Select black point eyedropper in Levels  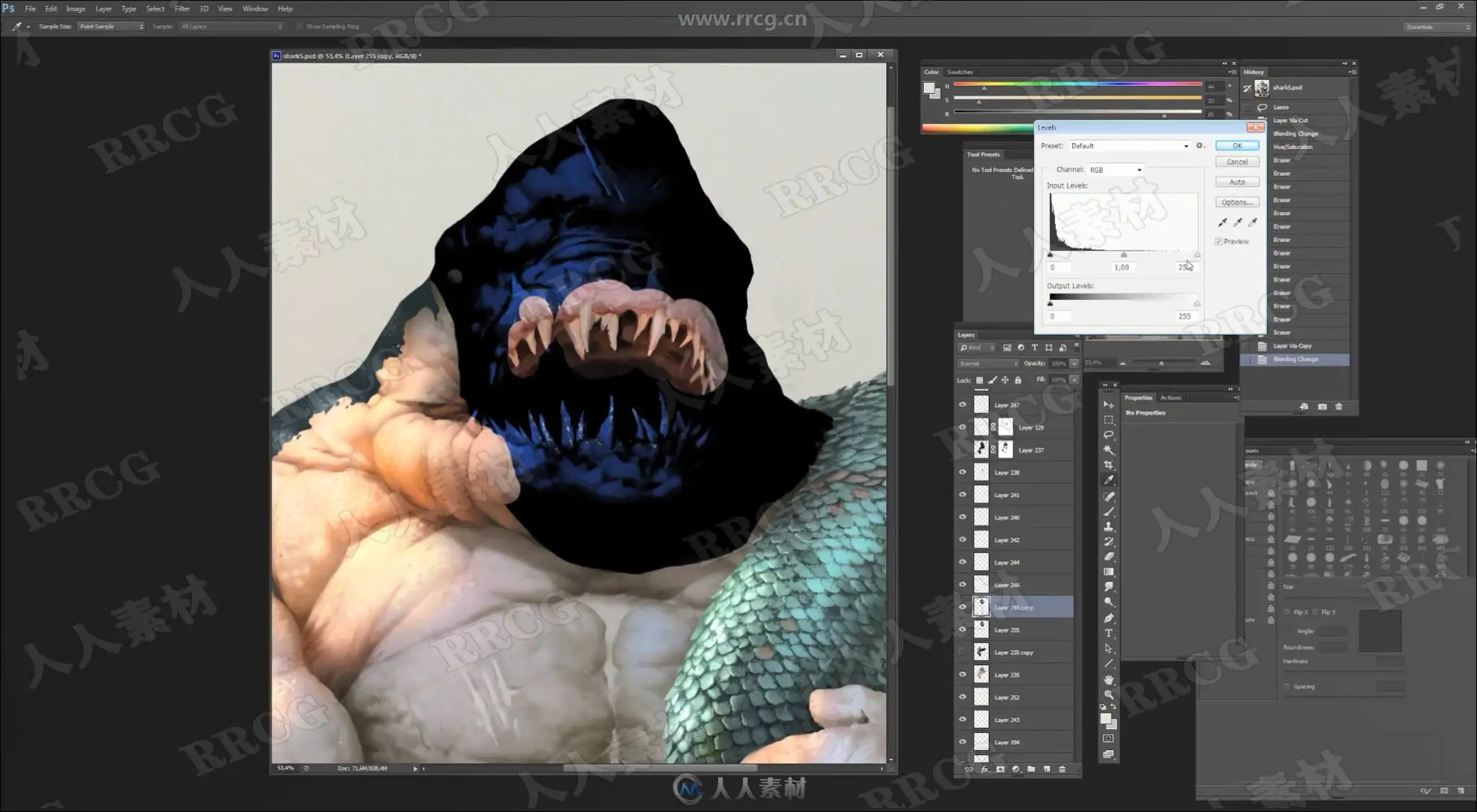pos(1222,222)
